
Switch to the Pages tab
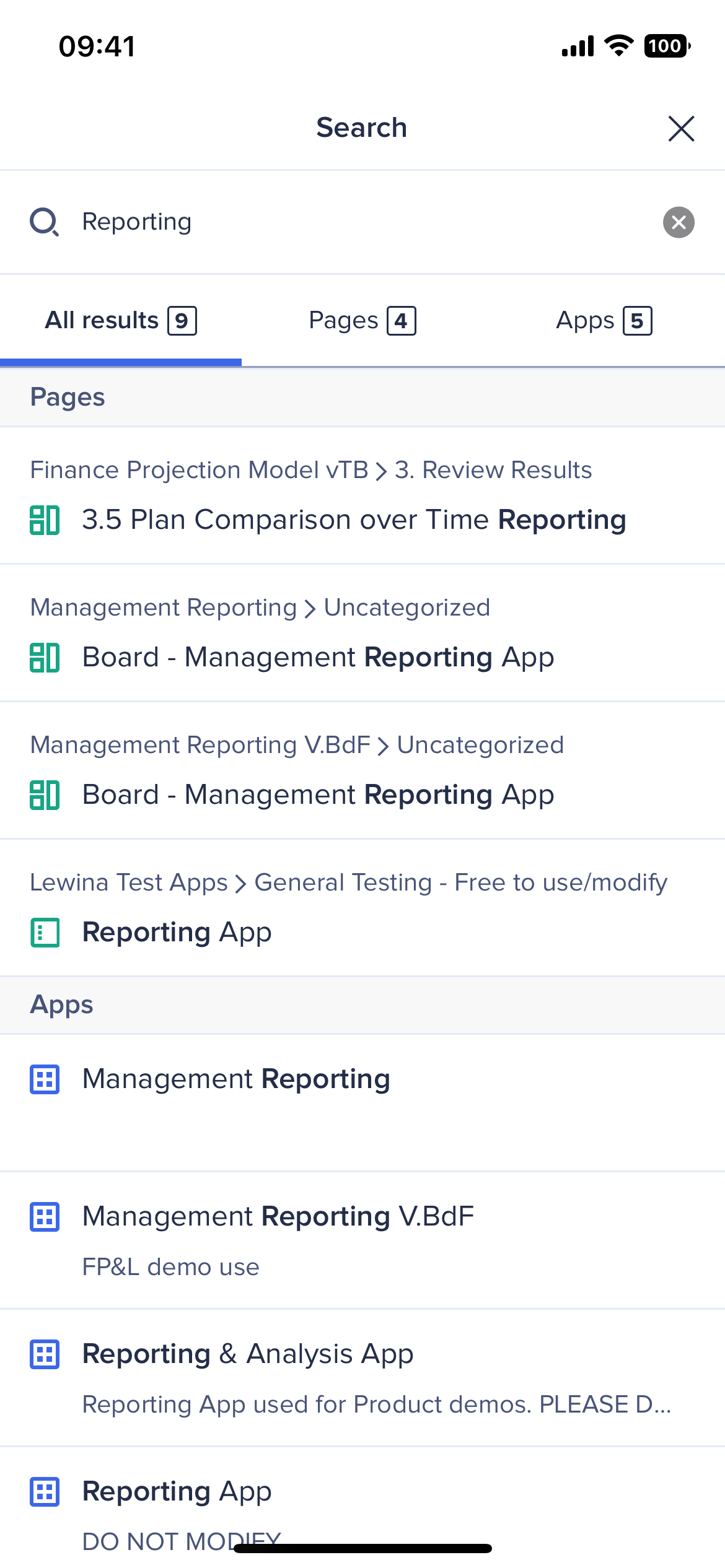pyautogui.click(x=362, y=320)
